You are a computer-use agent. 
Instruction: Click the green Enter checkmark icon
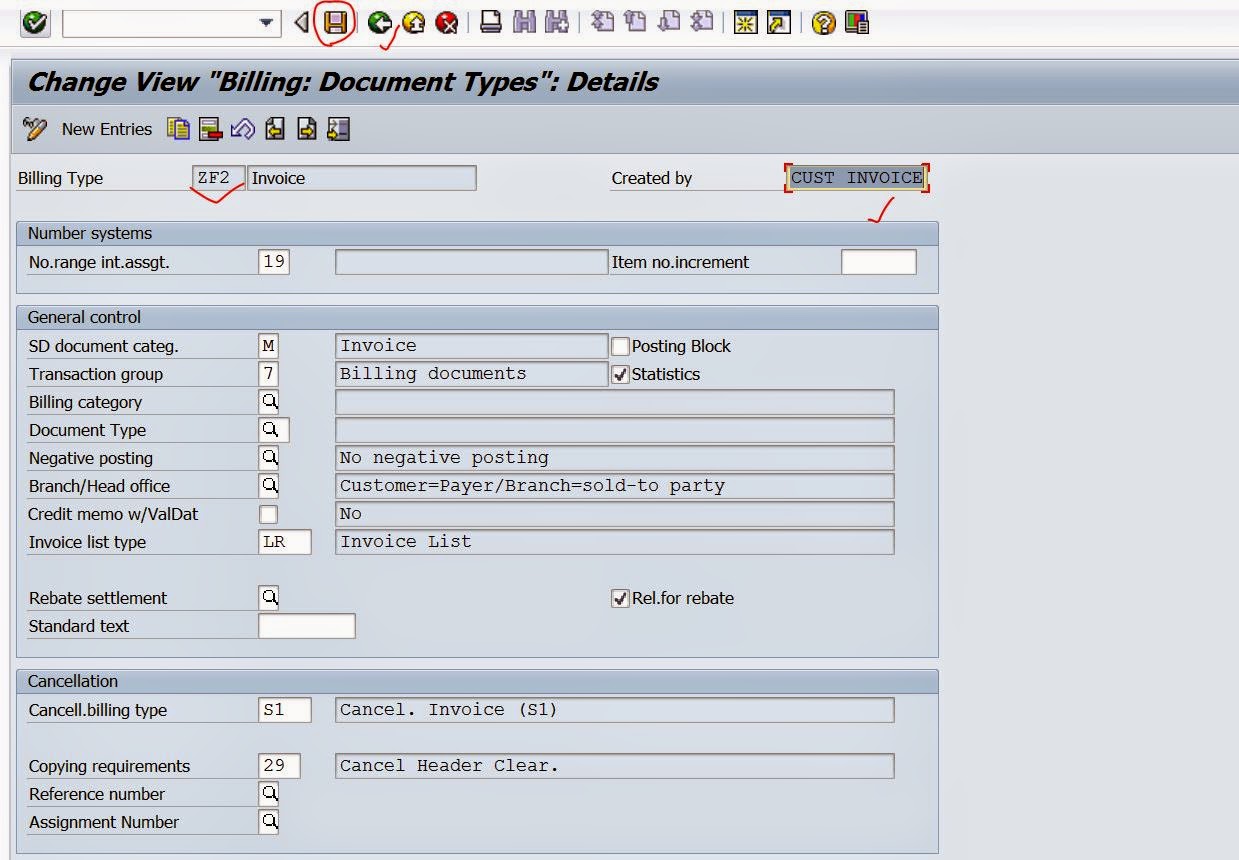(35, 22)
